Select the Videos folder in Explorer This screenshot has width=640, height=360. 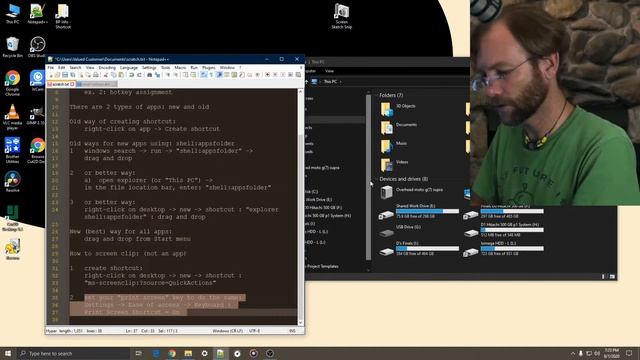coord(394,165)
